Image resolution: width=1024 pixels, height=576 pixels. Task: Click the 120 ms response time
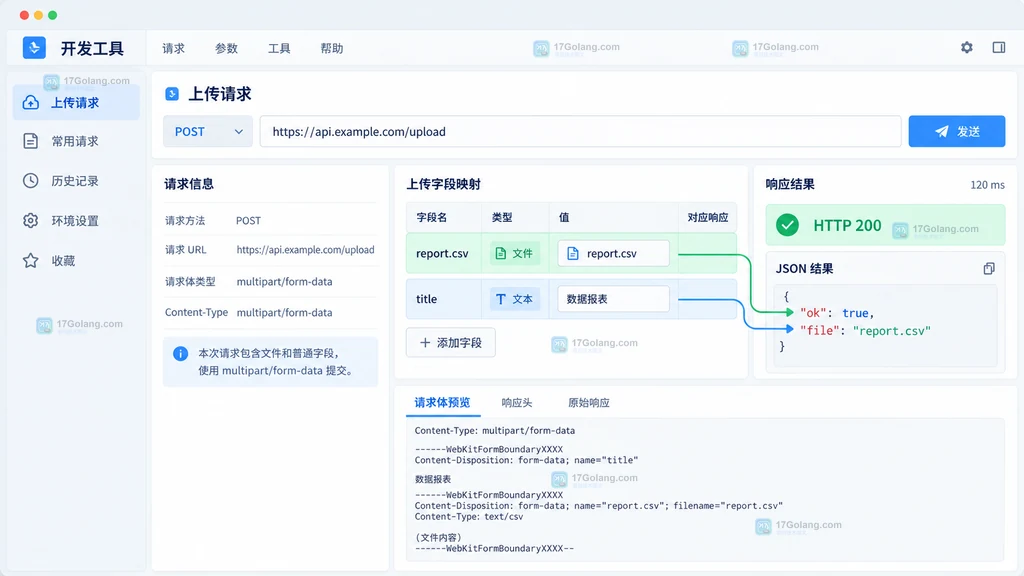987,185
